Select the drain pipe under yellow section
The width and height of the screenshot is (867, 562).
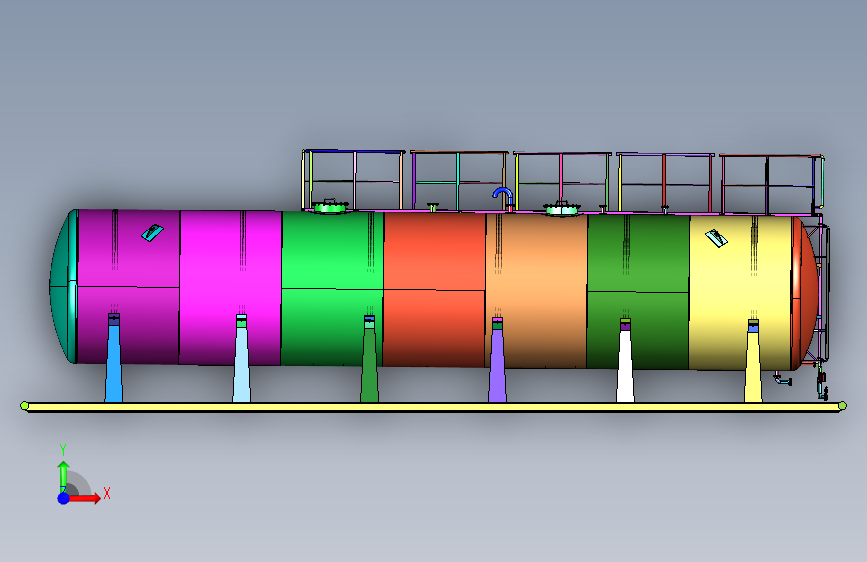782,379
